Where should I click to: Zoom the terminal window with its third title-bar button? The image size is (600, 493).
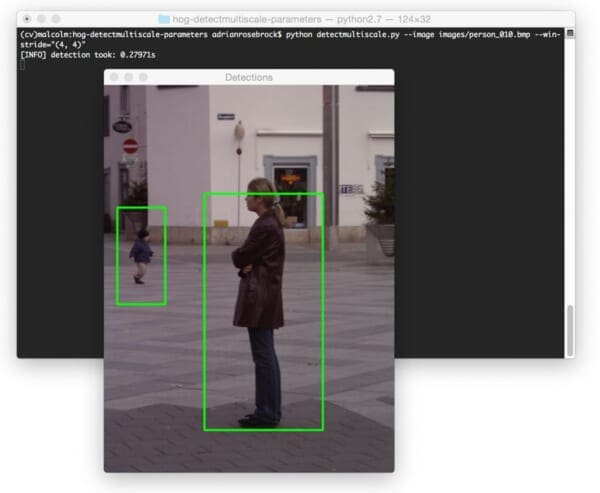(56, 19)
